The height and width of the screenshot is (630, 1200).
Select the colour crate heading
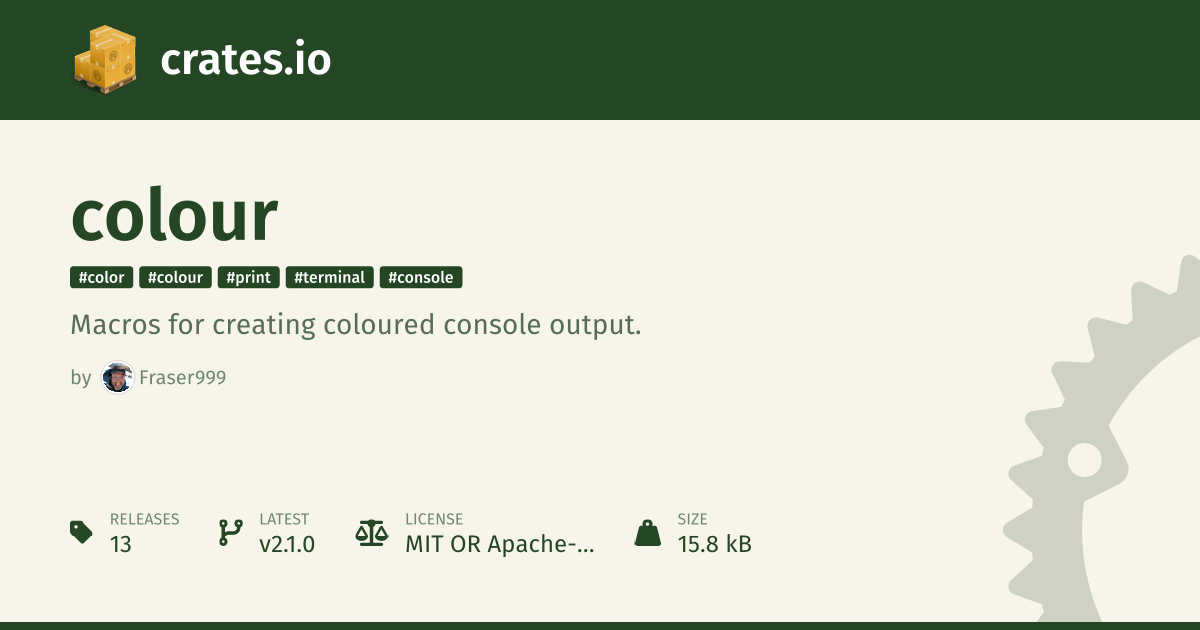(x=174, y=215)
